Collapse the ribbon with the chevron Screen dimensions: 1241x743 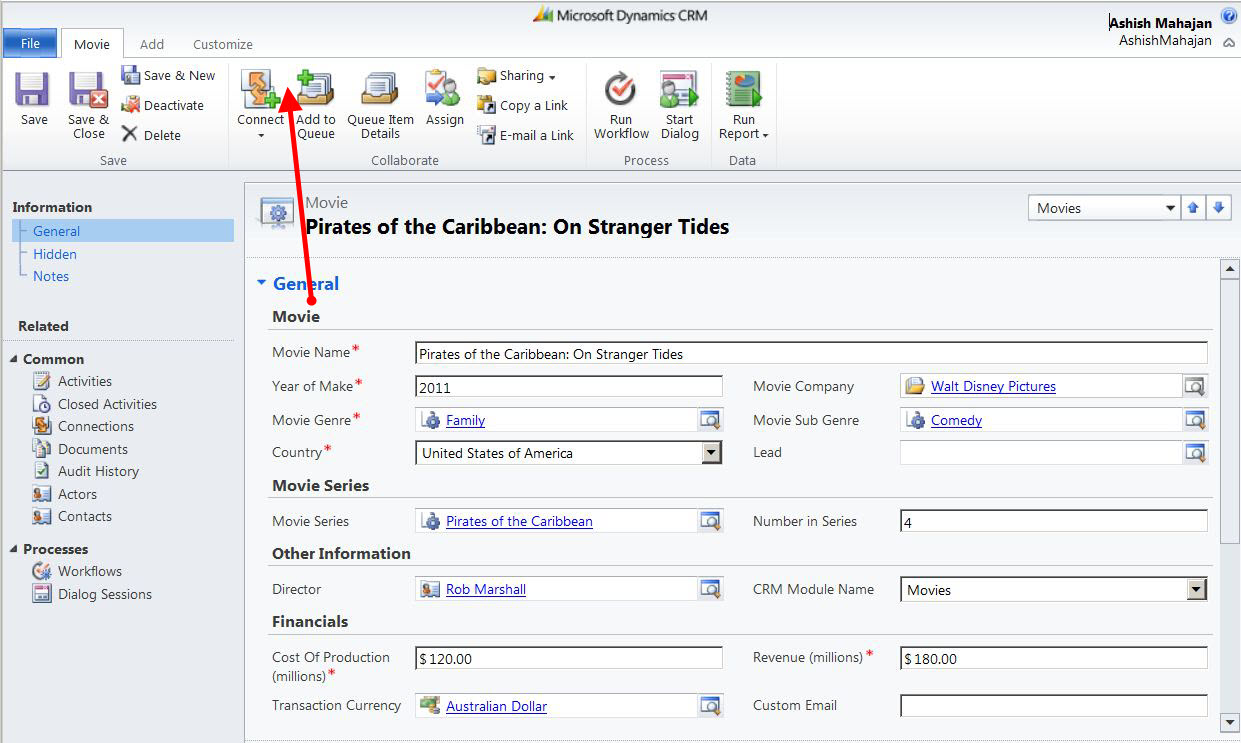coord(1228,43)
